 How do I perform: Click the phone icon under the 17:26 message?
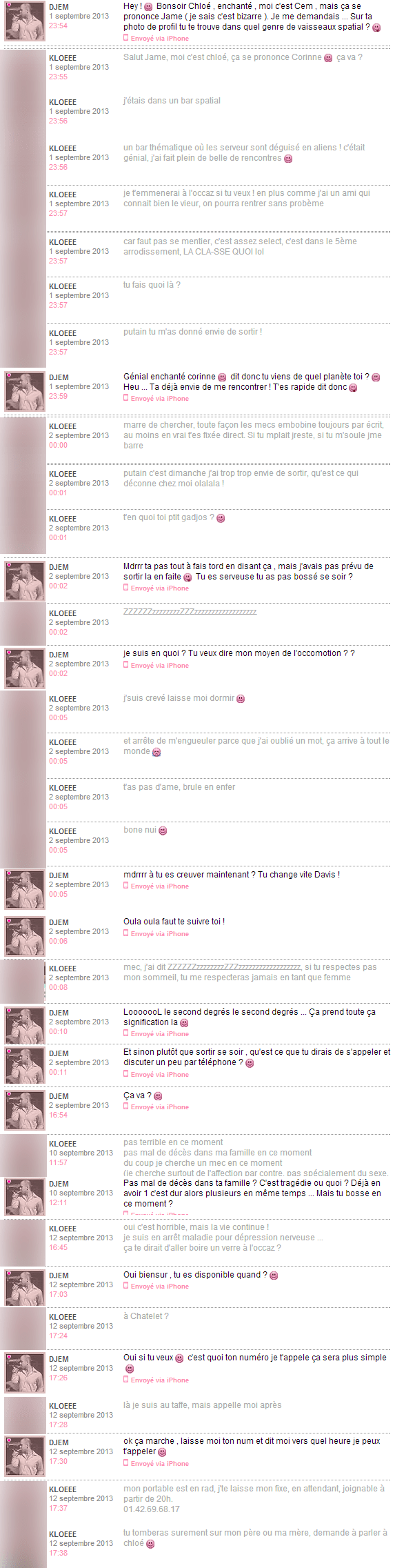point(125,1380)
